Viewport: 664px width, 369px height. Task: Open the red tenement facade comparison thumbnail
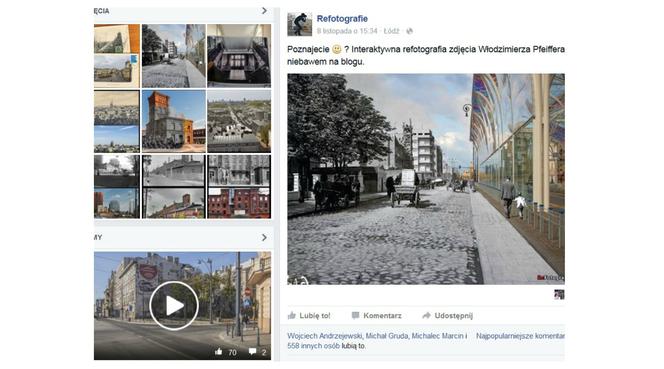click(239, 186)
